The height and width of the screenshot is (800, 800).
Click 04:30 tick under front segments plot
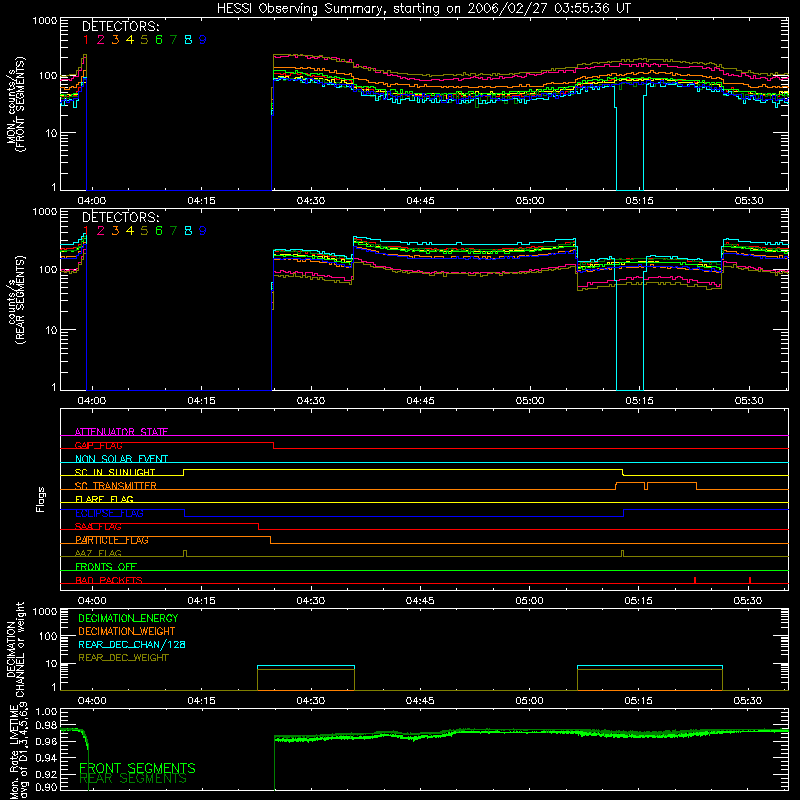click(311, 201)
